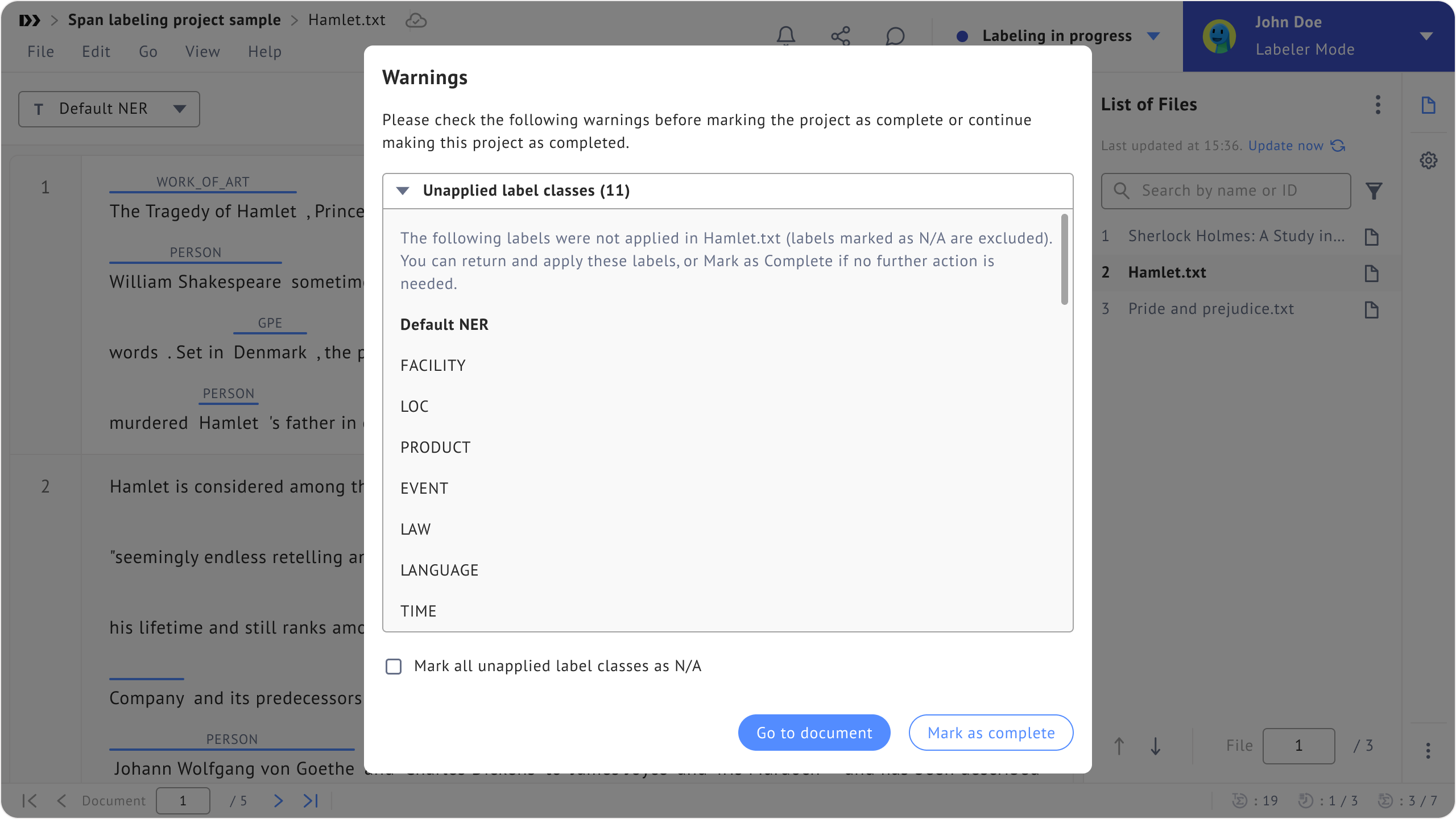The width and height of the screenshot is (1456, 819).
Task: Collapse Unapplied label classes section
Action: click(403, 191)
